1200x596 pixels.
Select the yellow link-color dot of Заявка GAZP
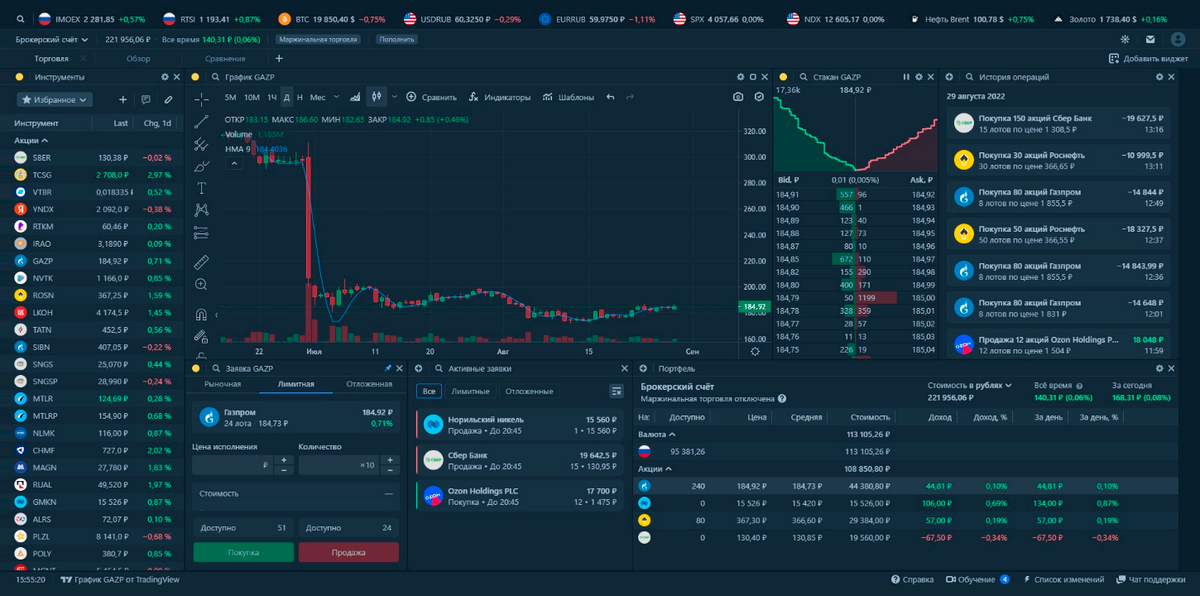(196, 368)
